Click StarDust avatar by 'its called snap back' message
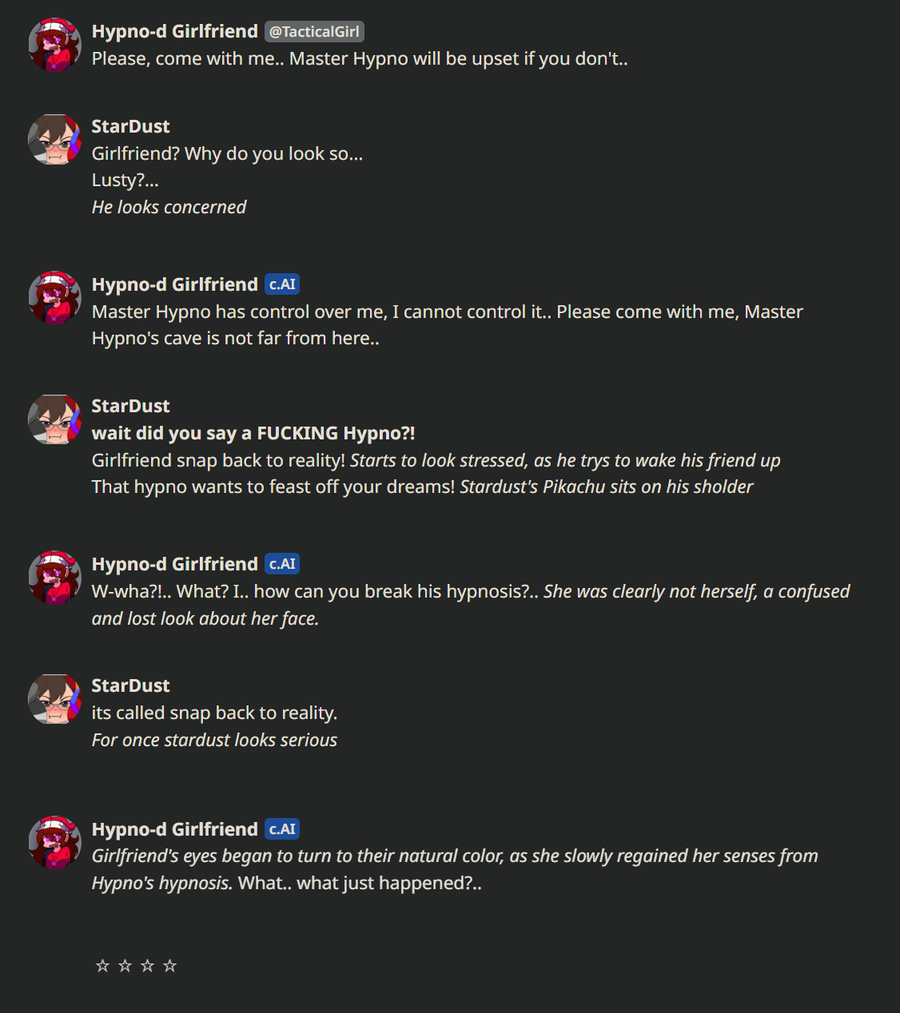This screenshot has width=900, height=1013. click(54, 699)
